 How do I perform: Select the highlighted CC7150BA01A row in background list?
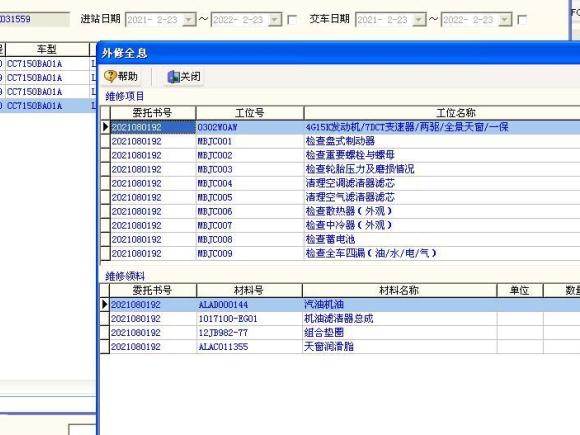click(47, 106)
